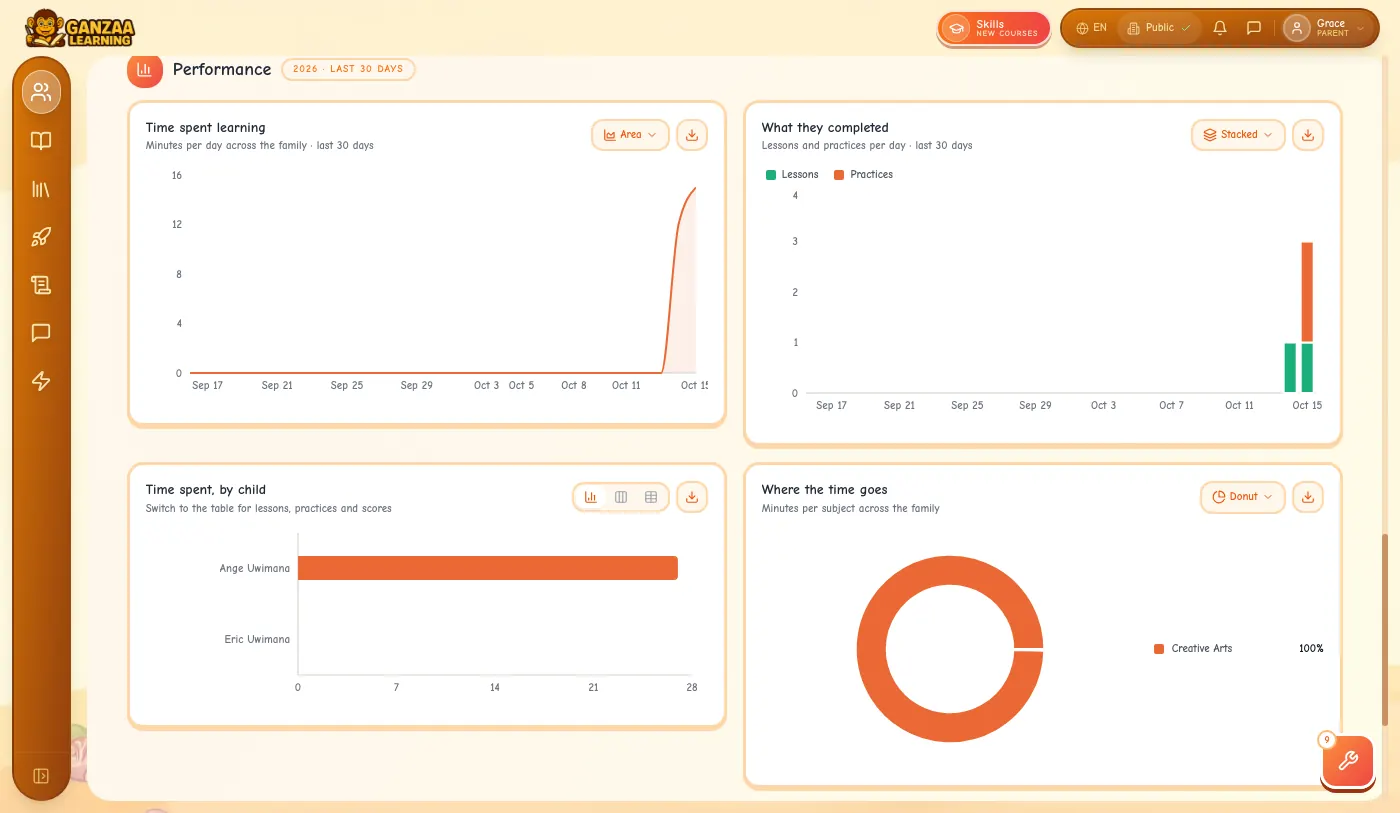Viewport: 1400px width, 813px height.
Task: Click the "What they completed" heading
Action: (x=825, y=128)
